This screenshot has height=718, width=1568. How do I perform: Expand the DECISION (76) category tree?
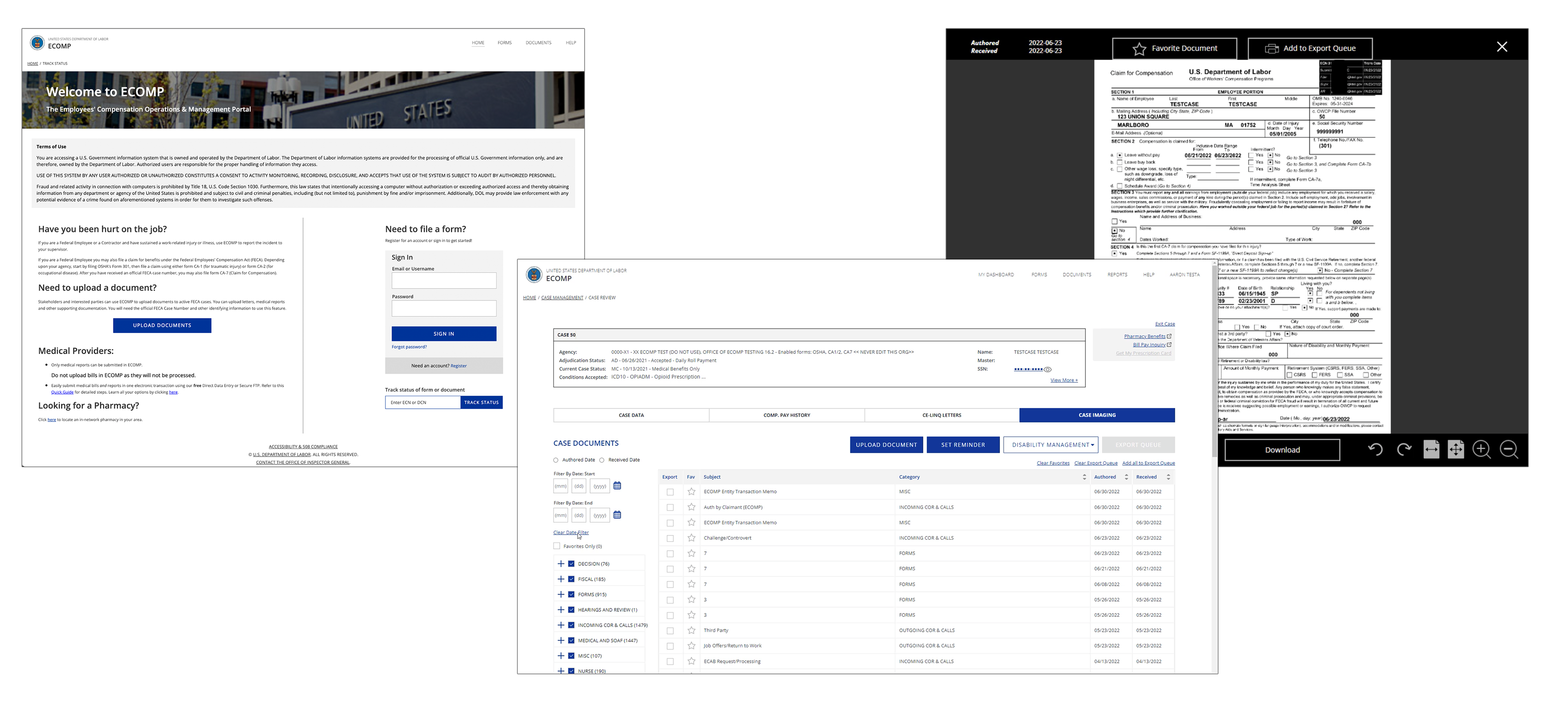click(x=561, y=564)
